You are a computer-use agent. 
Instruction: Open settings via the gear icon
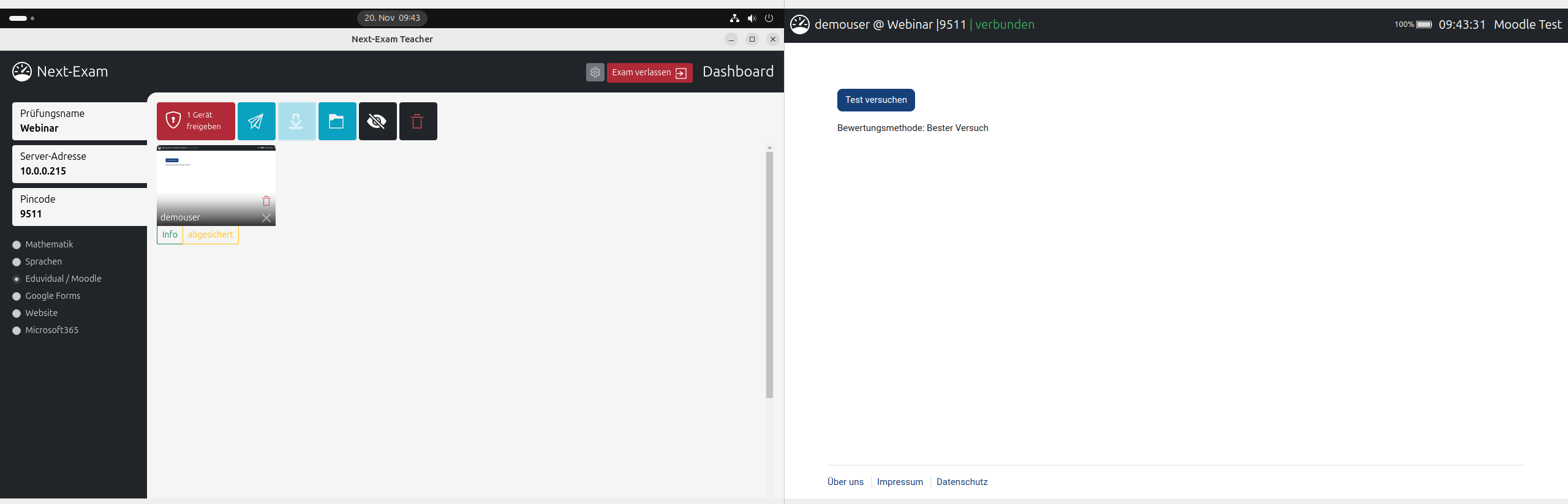click(595, 72)
